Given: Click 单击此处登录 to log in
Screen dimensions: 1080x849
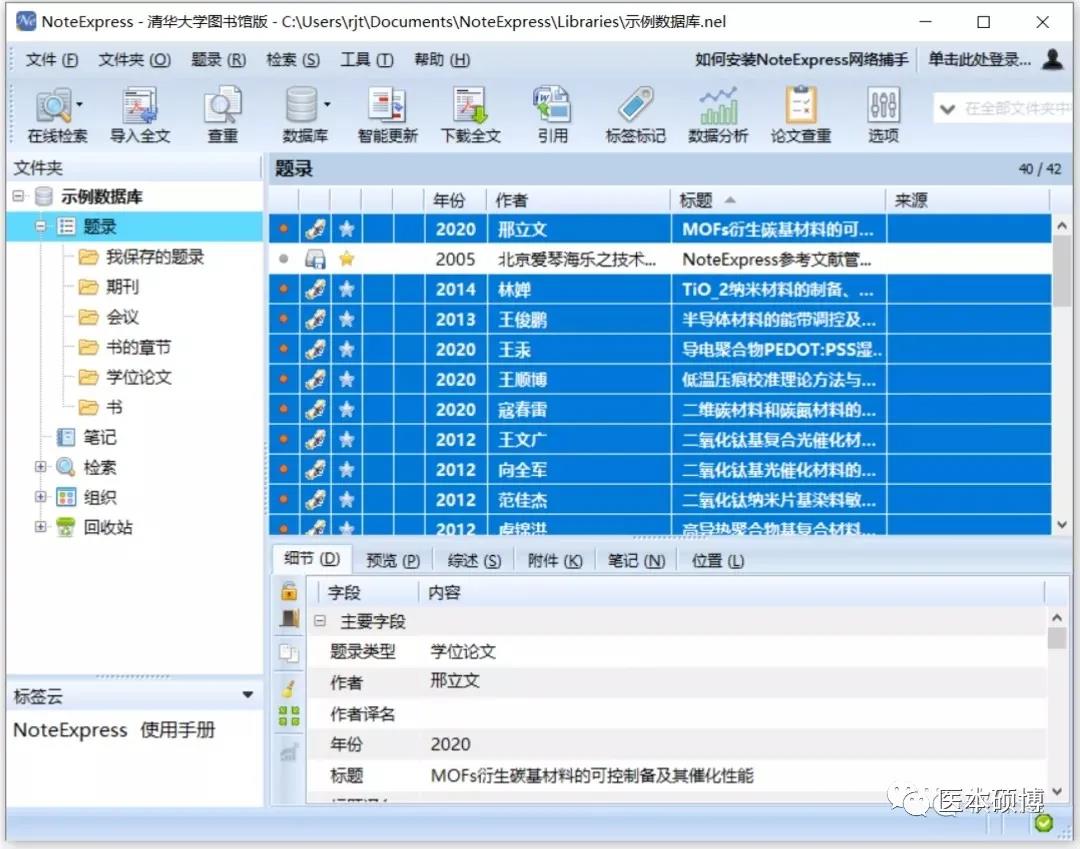Looking at the screenshot, I should tap(979, 59).
